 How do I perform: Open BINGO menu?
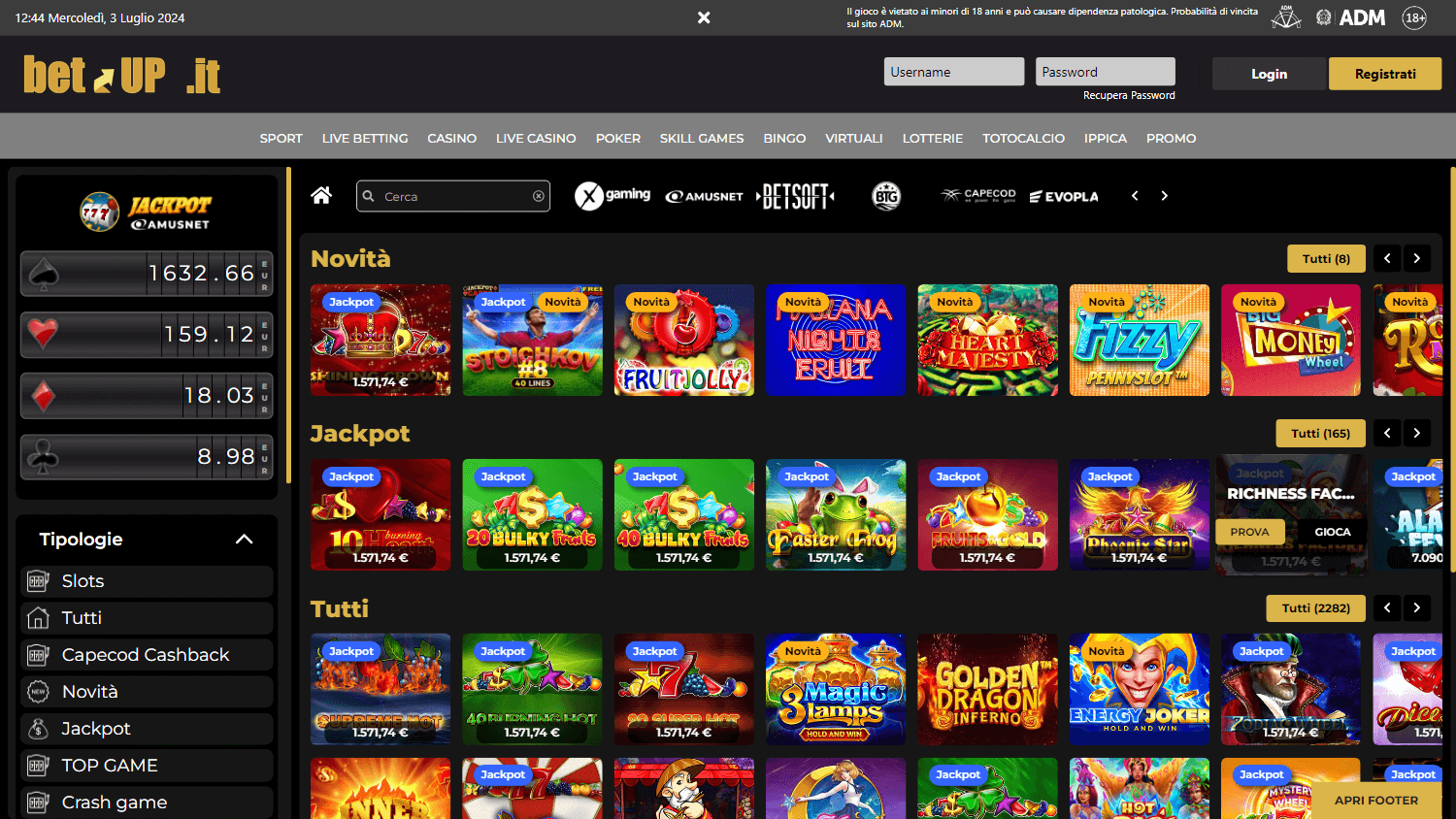click(784, 138)
